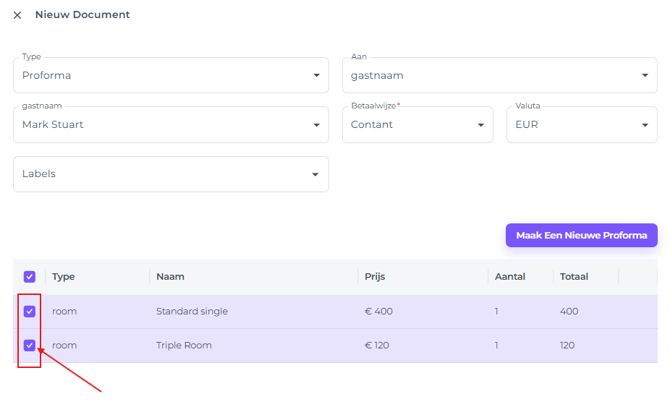The height and width of the screenshot is (407, 670).
Task: Expand the Aan dropdown showing gastnaam
Action: (499, 75)
